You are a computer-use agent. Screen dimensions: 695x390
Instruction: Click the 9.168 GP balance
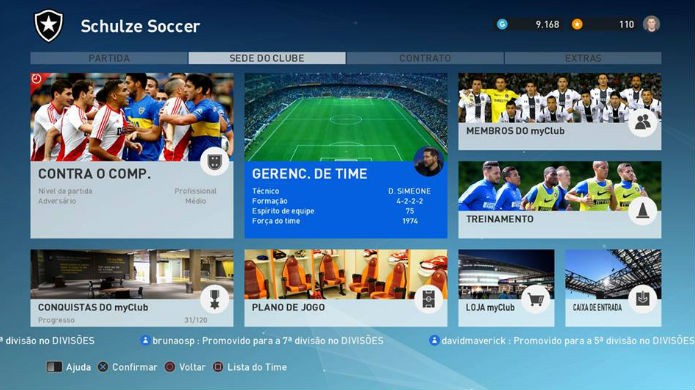(x=547, y=24)
